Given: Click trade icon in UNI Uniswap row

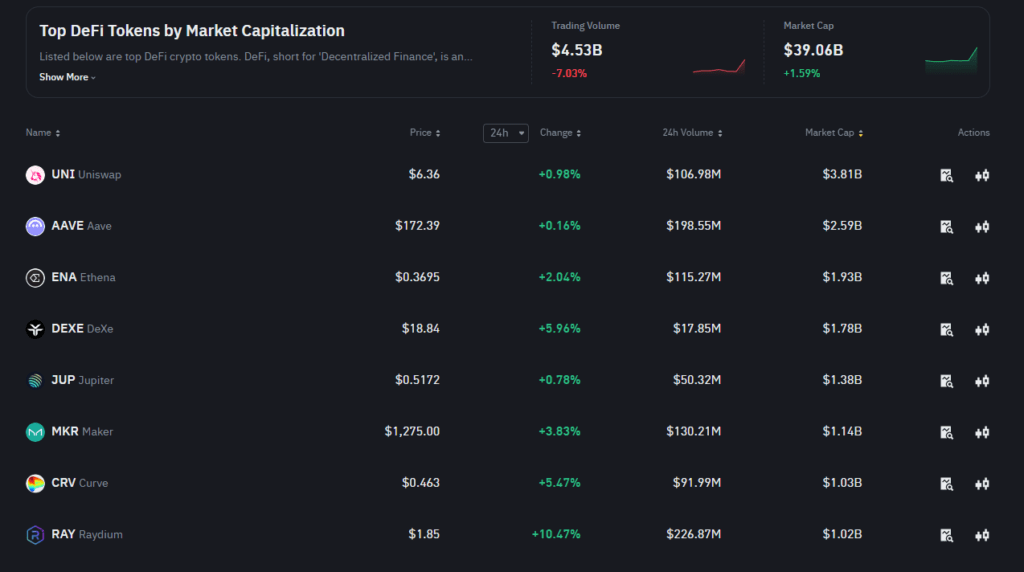Looking at the screenshot, I should [x=982, y=175].
